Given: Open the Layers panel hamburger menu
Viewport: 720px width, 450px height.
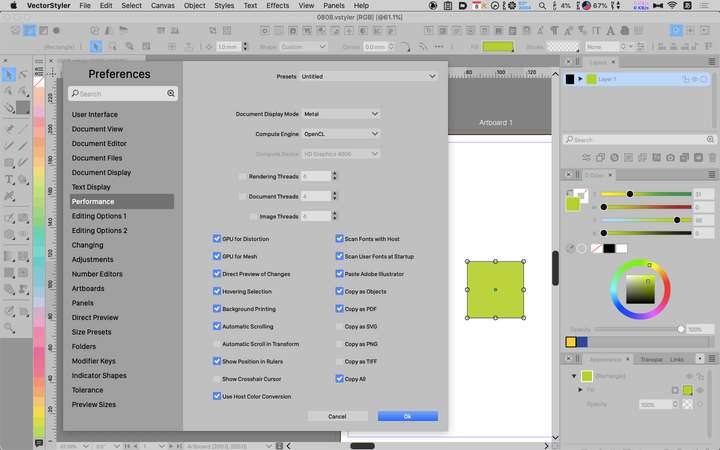Looking at the screenshot, I should pyautogui.click(x=712, y=61).
